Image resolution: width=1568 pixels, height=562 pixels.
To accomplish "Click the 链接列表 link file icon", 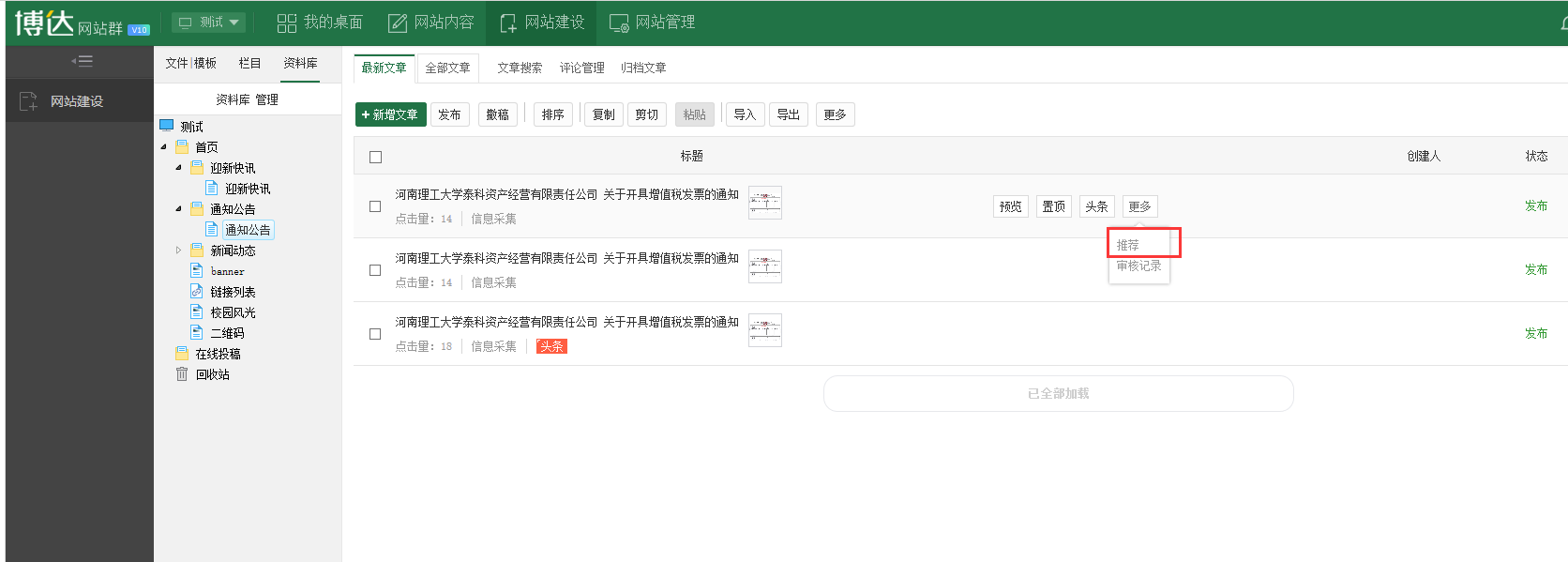I will 197,292.
